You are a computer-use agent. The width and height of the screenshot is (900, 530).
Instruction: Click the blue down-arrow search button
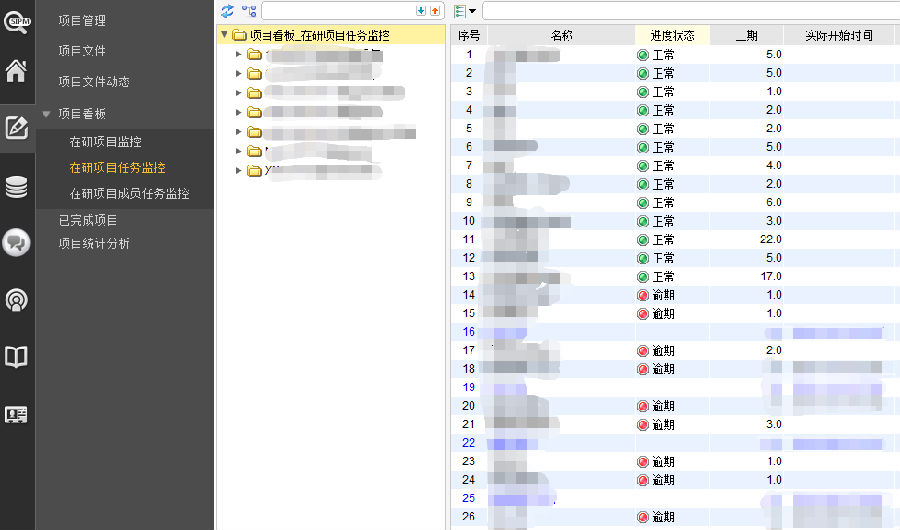[421, 10]
